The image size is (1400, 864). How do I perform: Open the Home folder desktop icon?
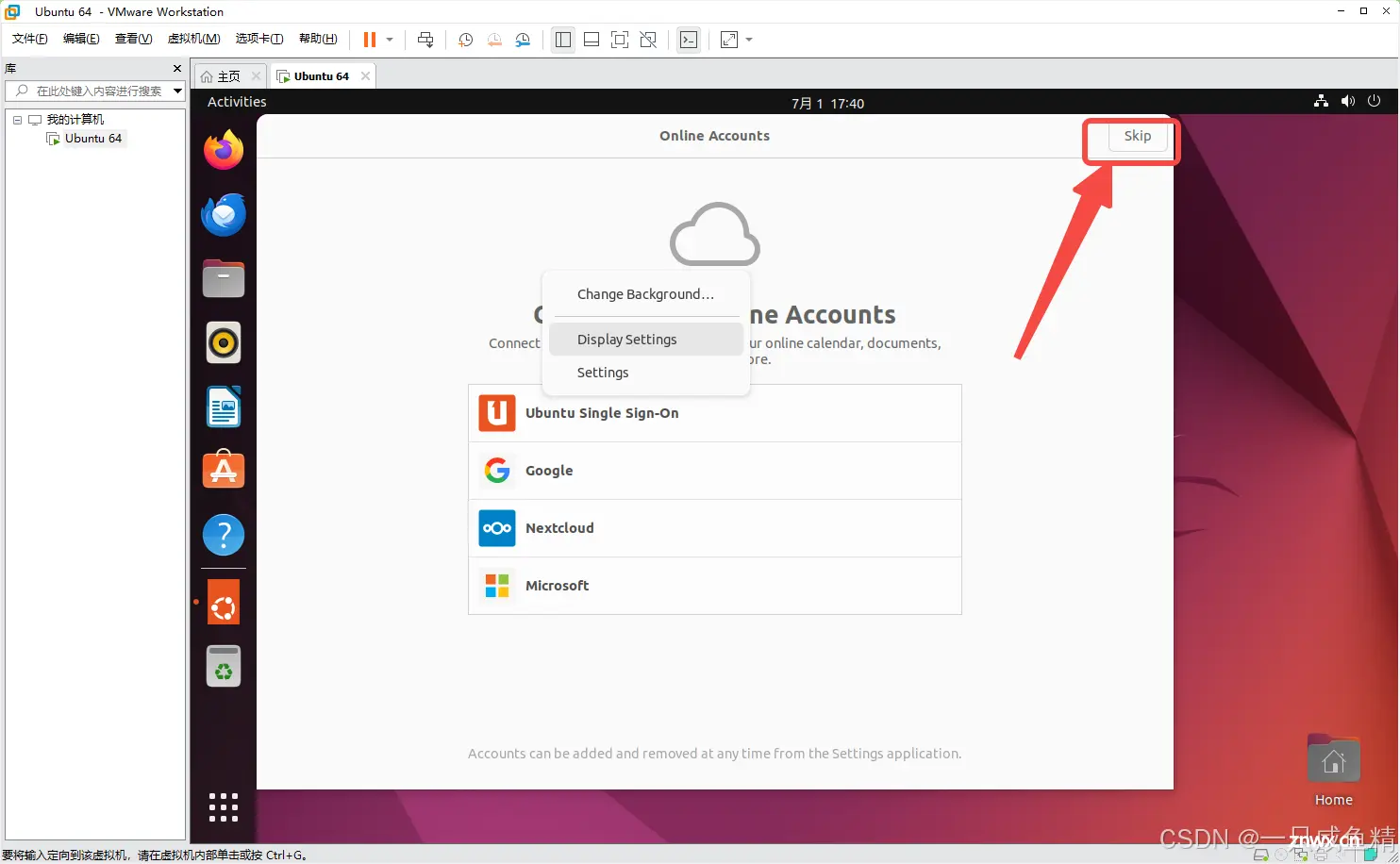click(1334, 770)
